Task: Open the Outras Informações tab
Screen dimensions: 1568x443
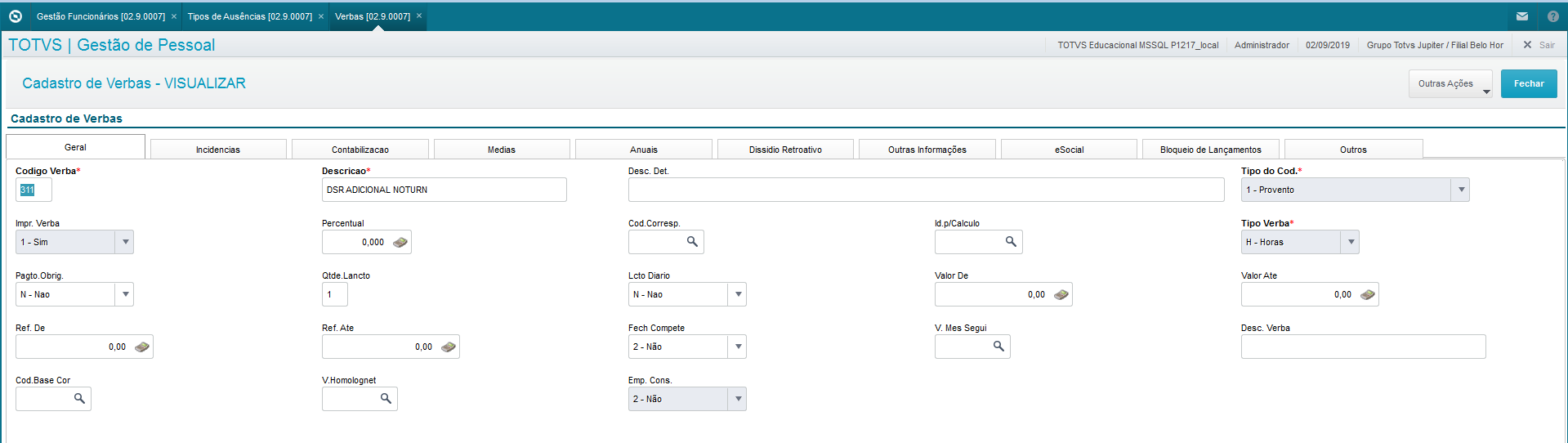Action: (x=927, y=150)
